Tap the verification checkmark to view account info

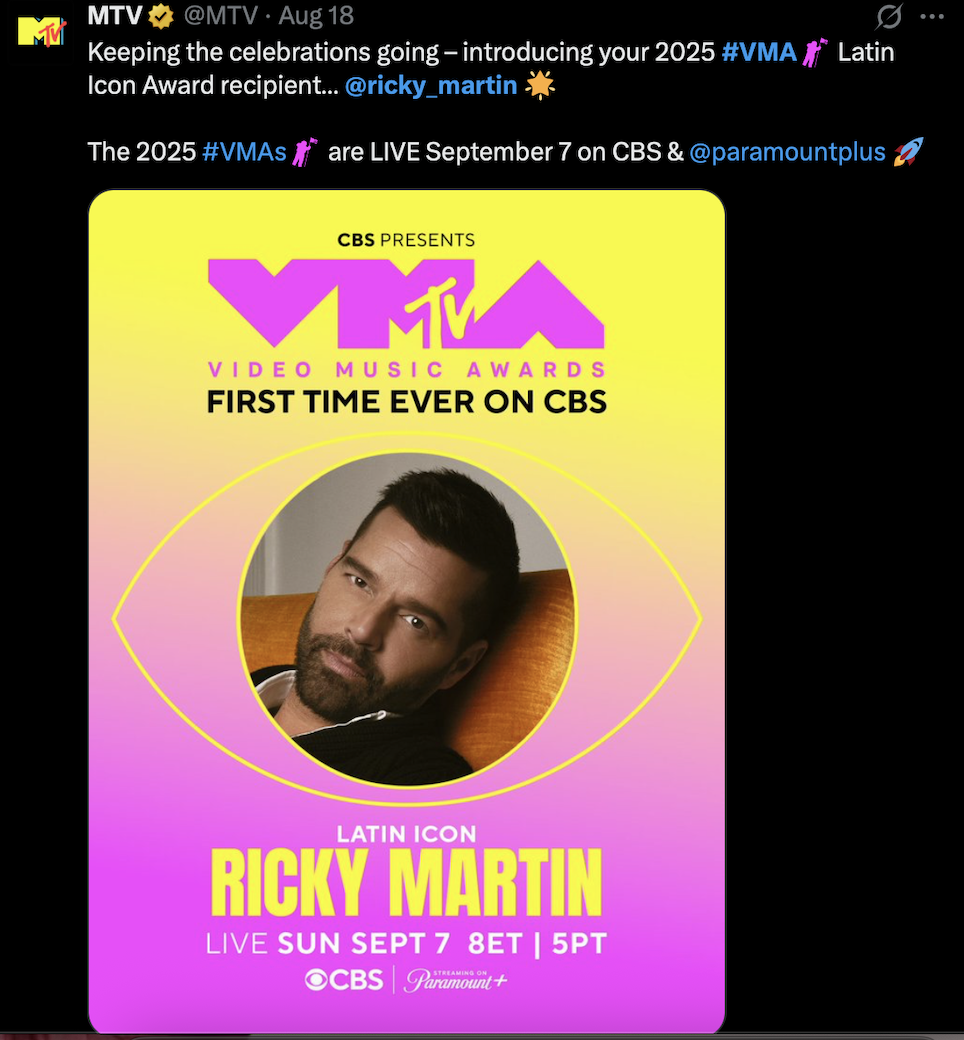160,15
